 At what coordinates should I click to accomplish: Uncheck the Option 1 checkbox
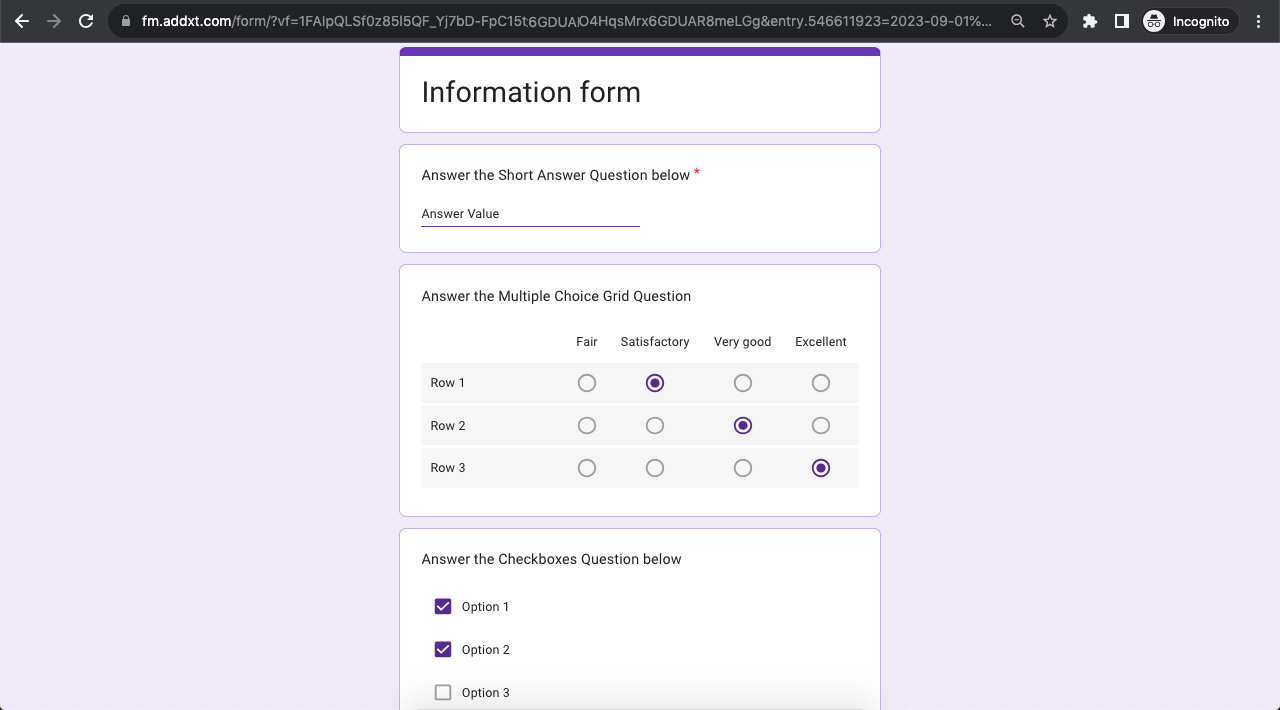443,607
